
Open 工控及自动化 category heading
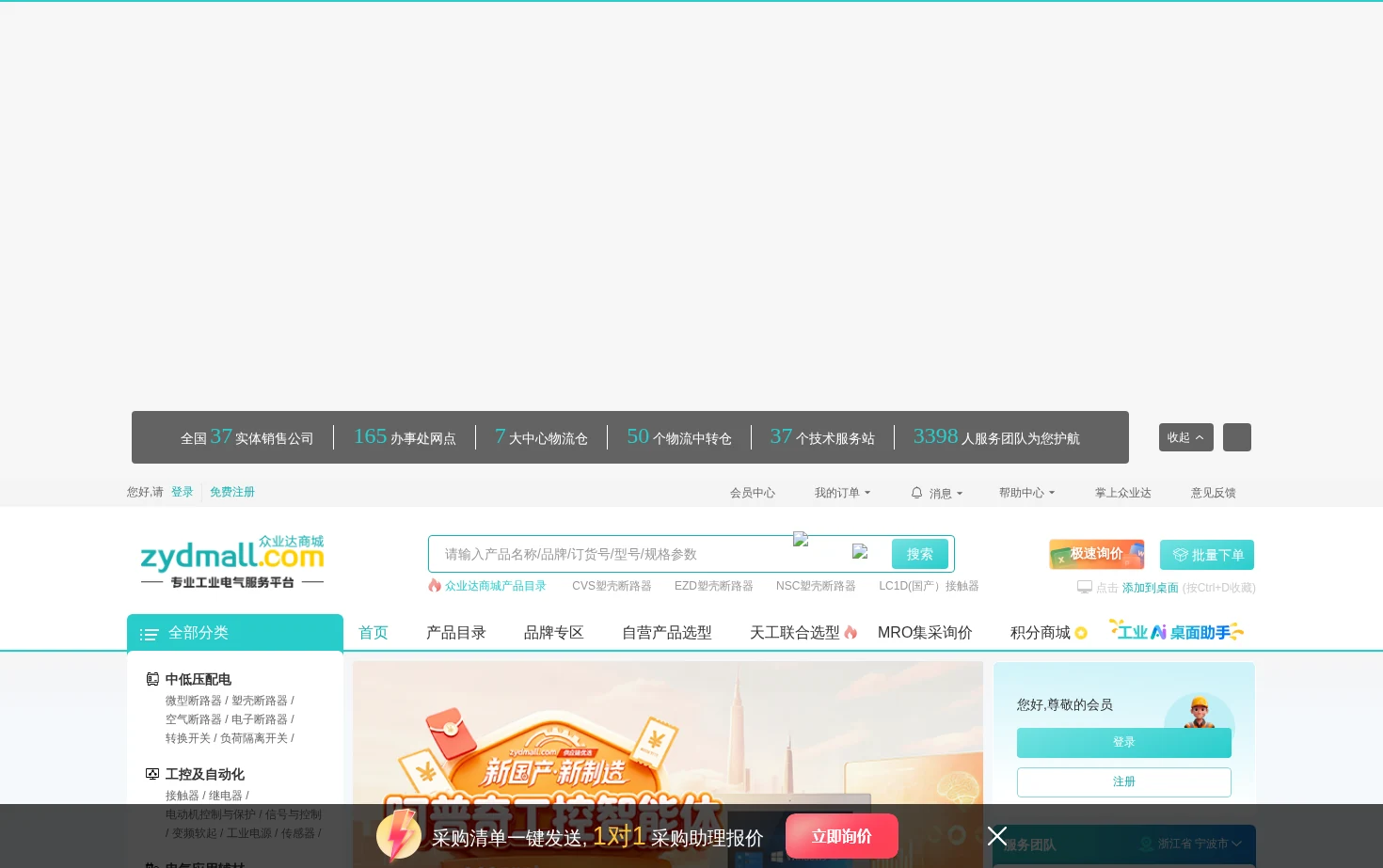pos(205,774)
